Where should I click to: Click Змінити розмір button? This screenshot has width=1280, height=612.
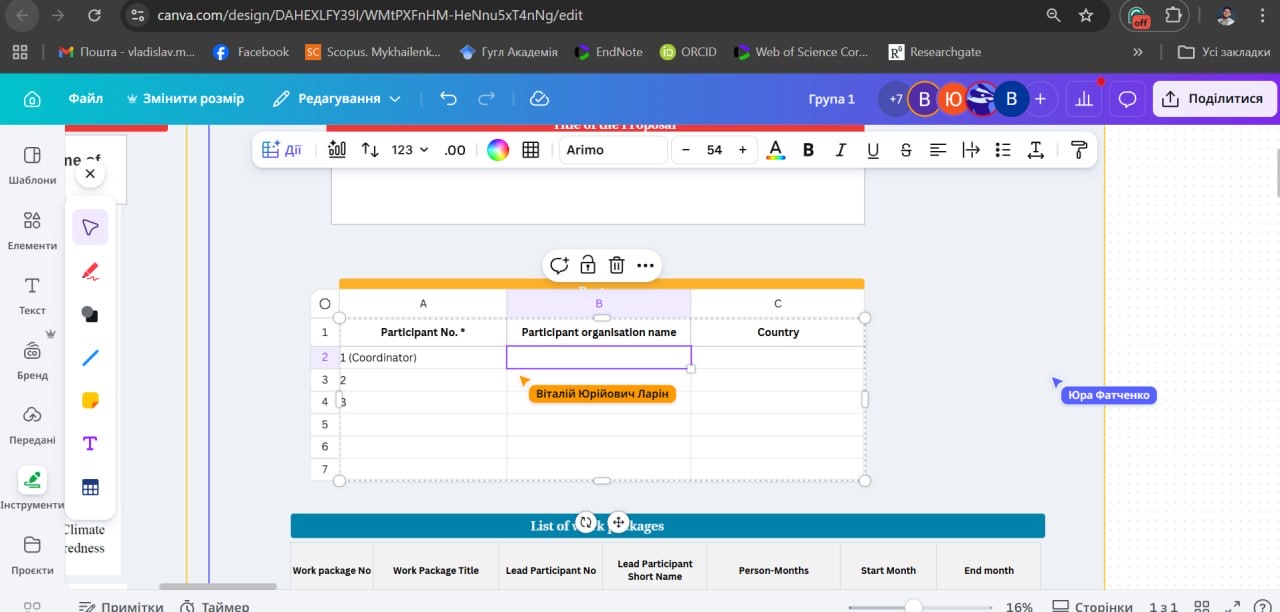pyautogui.click(x=185, y=99)
